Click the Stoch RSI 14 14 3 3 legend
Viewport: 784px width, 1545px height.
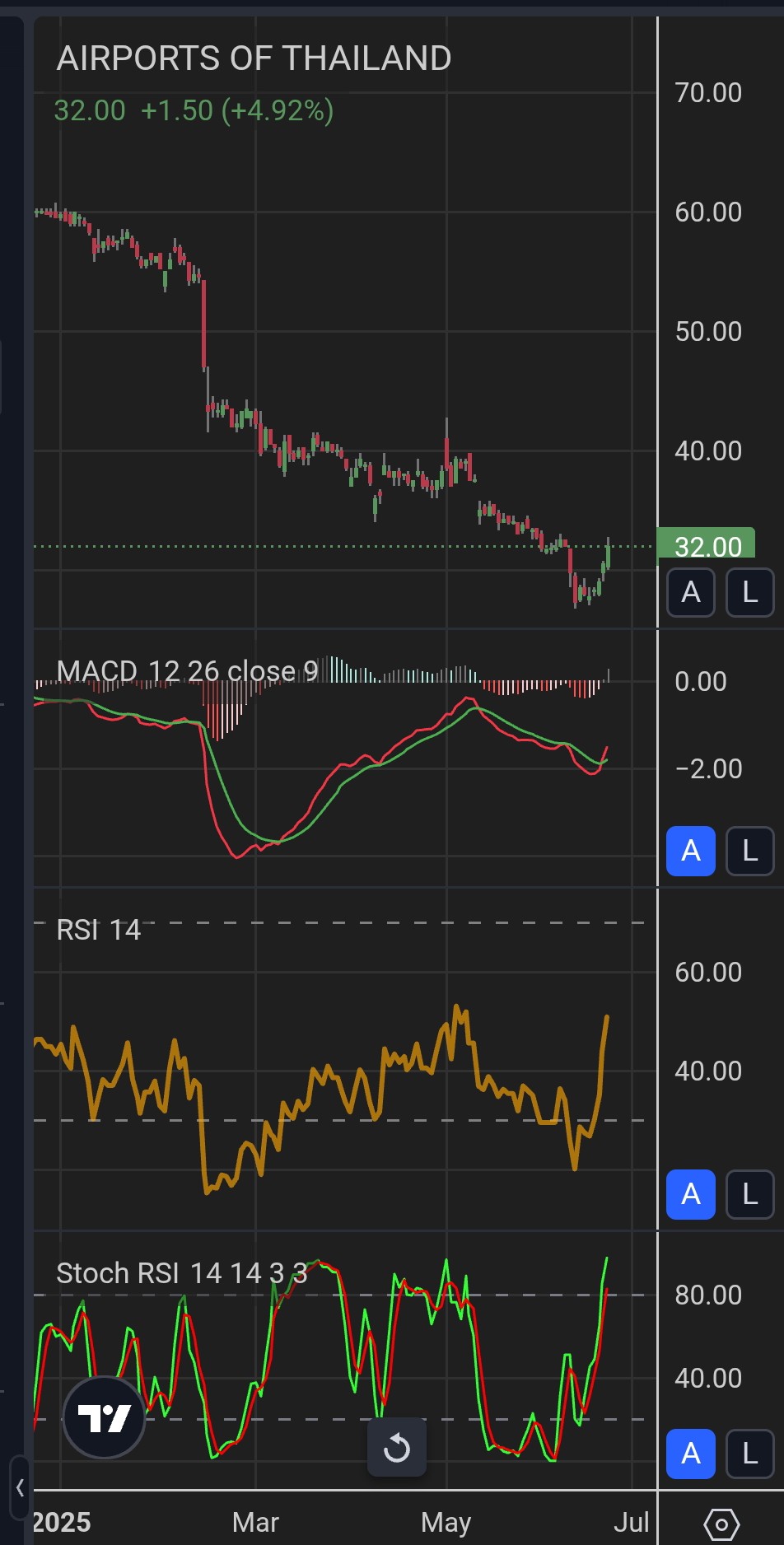(181, 1273)
